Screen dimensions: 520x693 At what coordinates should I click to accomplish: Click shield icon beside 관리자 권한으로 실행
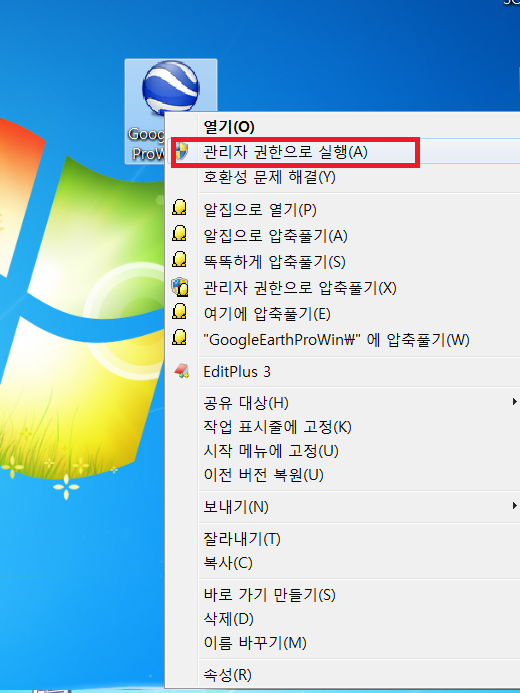point(181,152)
